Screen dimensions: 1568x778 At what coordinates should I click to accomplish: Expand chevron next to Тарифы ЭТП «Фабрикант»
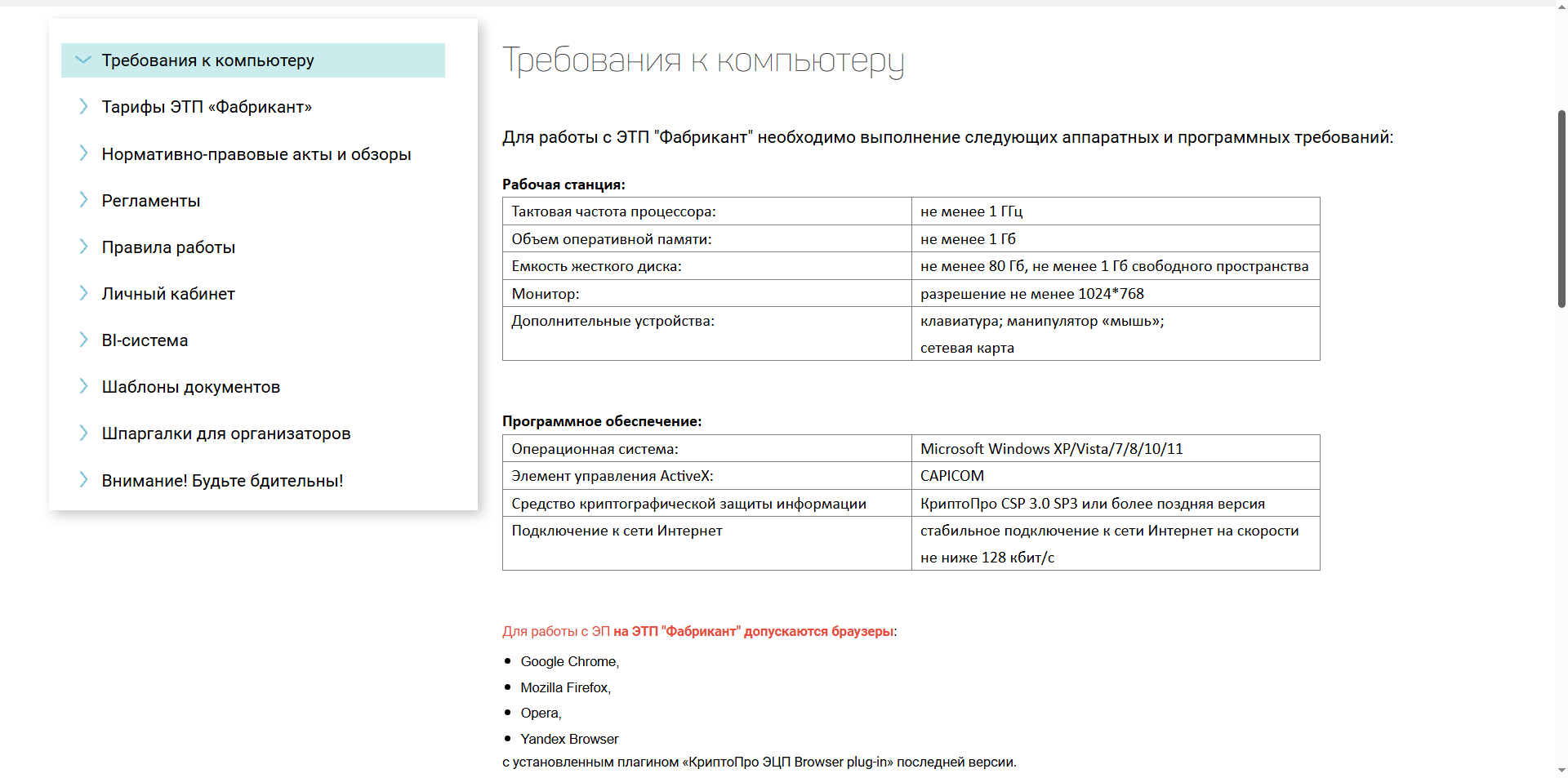coord(83,106)
